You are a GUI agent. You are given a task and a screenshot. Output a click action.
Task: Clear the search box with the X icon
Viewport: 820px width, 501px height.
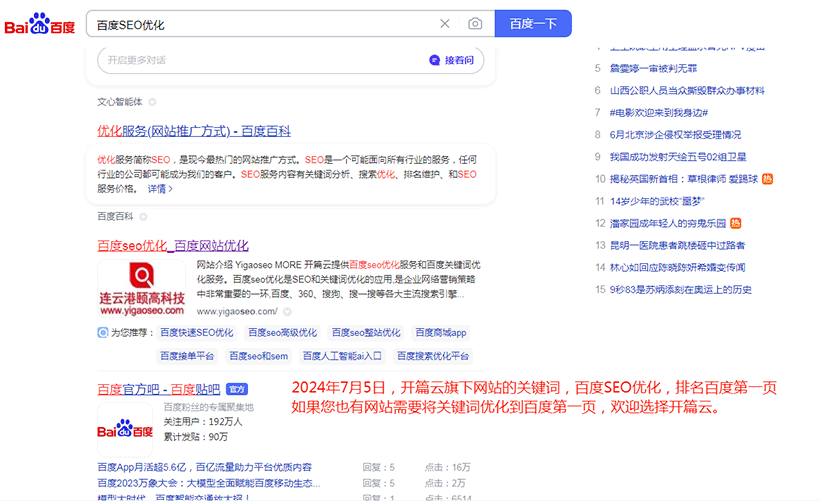point(445,24)
